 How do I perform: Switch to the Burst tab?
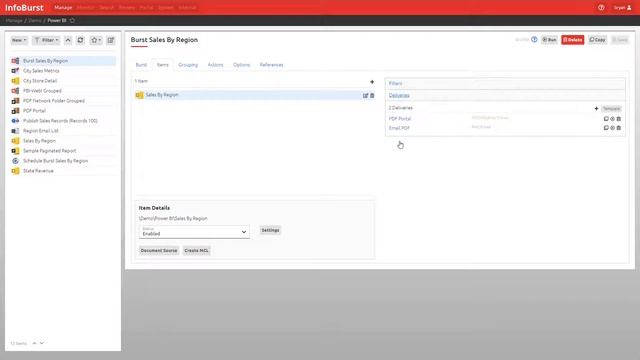(x=141, y=65)
